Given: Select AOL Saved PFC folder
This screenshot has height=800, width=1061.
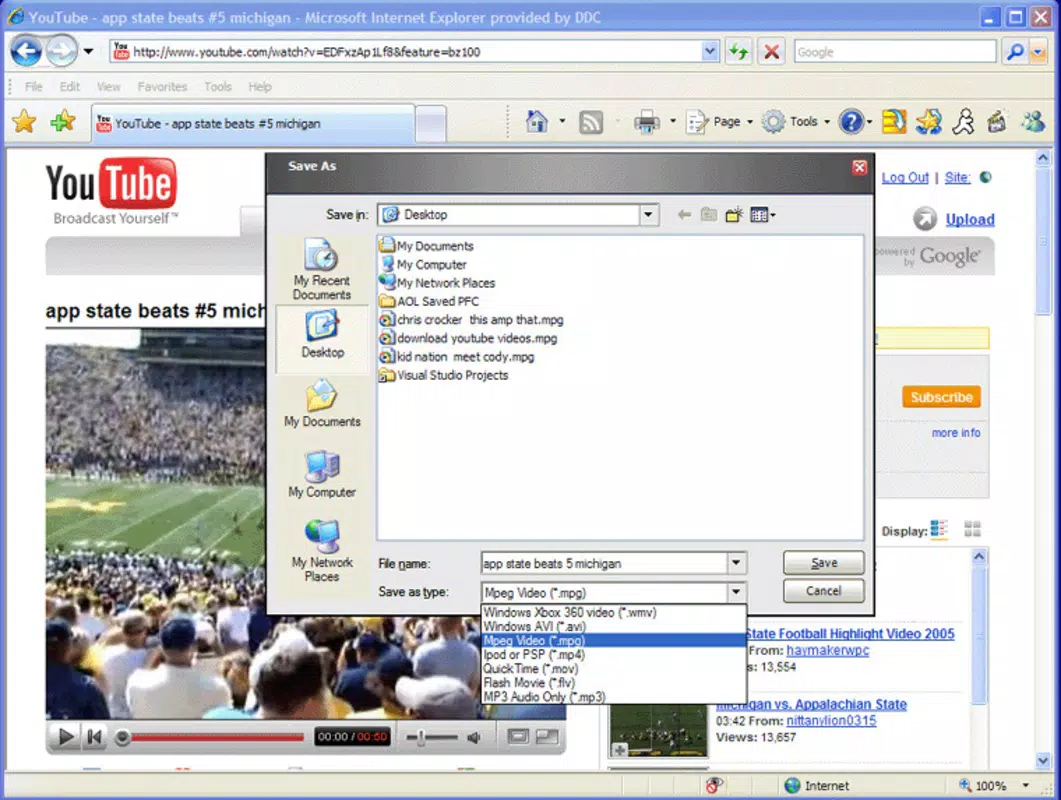Looking at the screenshot, I should 430,301.
